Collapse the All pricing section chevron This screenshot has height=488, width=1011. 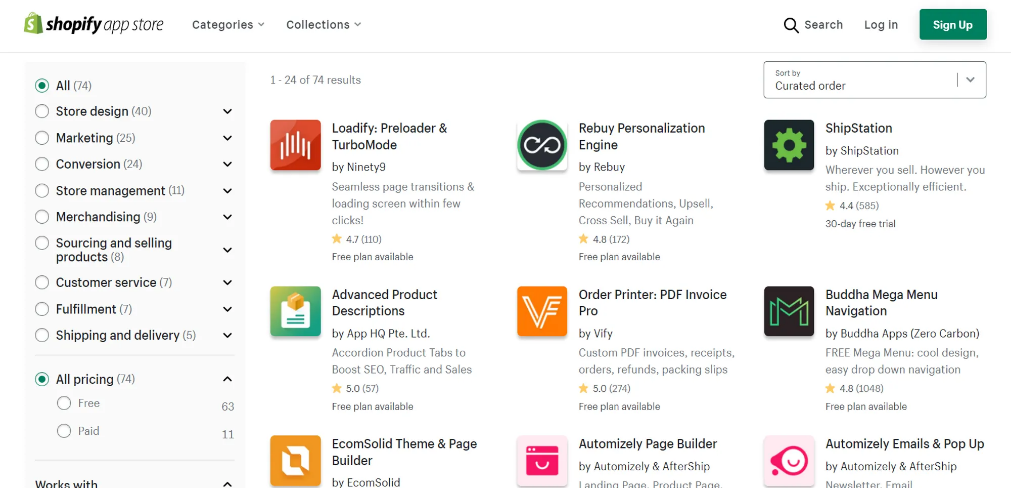click(227, 379)
